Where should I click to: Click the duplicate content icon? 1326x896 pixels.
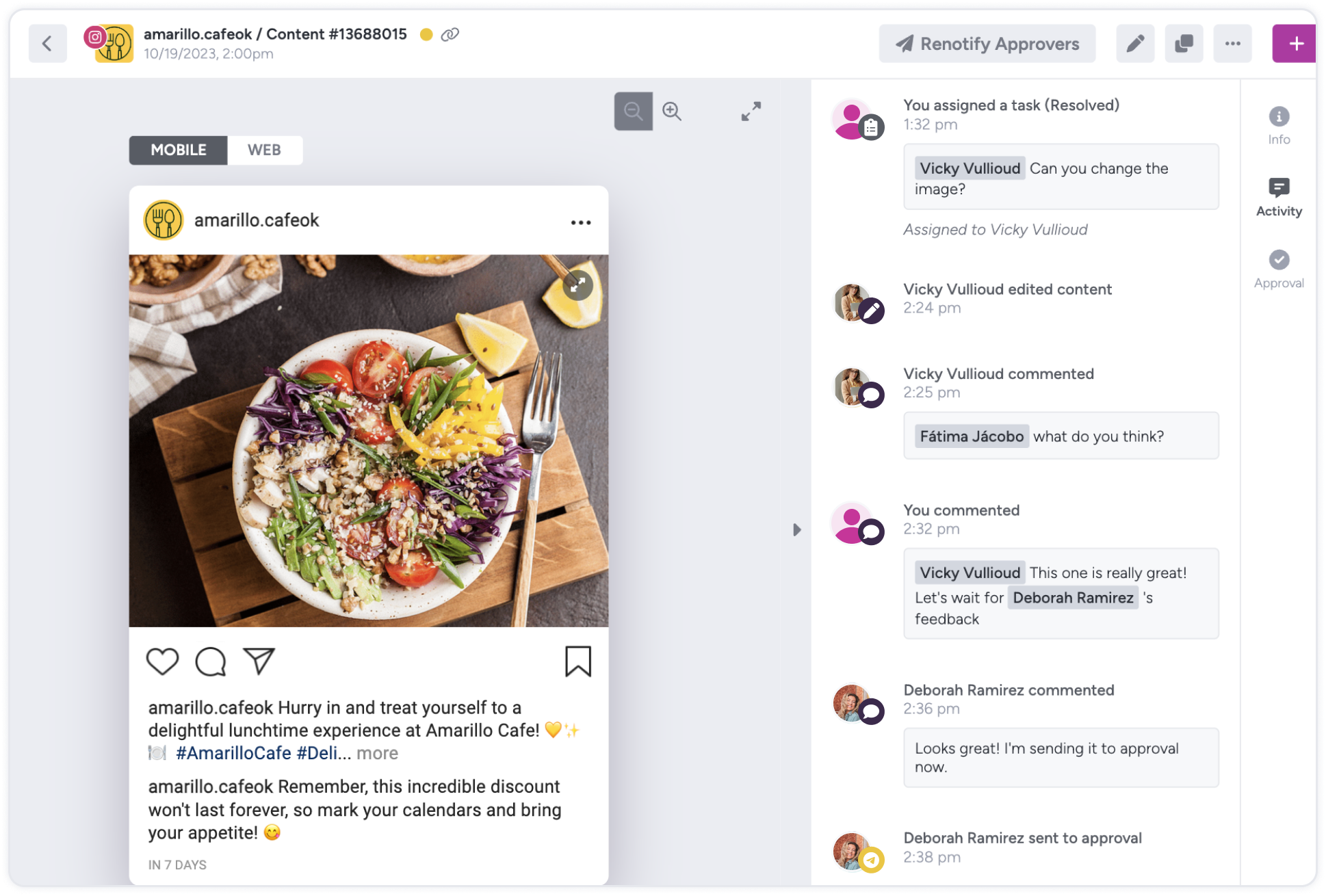tap(1183, 43)
